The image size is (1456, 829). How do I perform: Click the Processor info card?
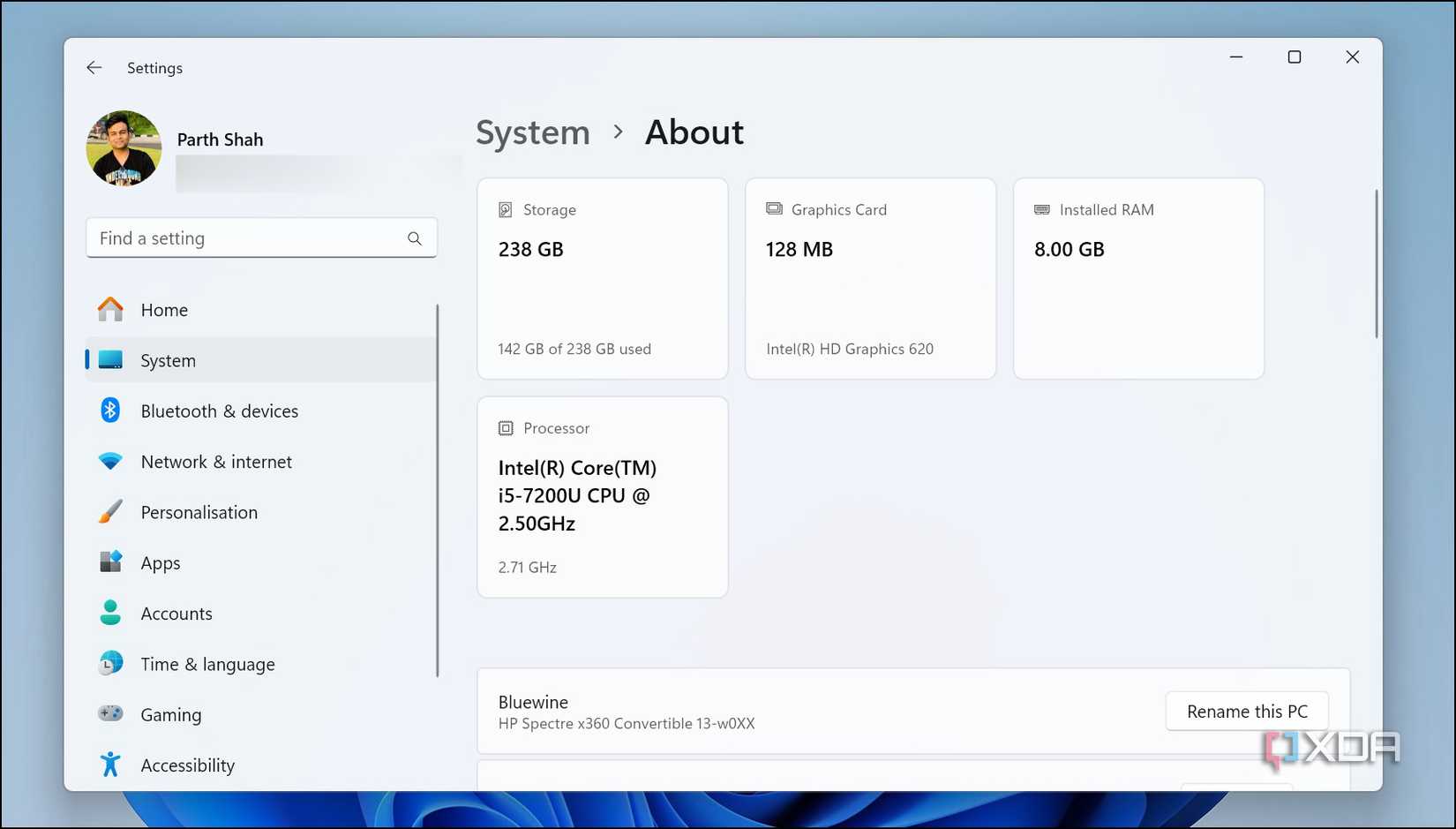point(603,497)
